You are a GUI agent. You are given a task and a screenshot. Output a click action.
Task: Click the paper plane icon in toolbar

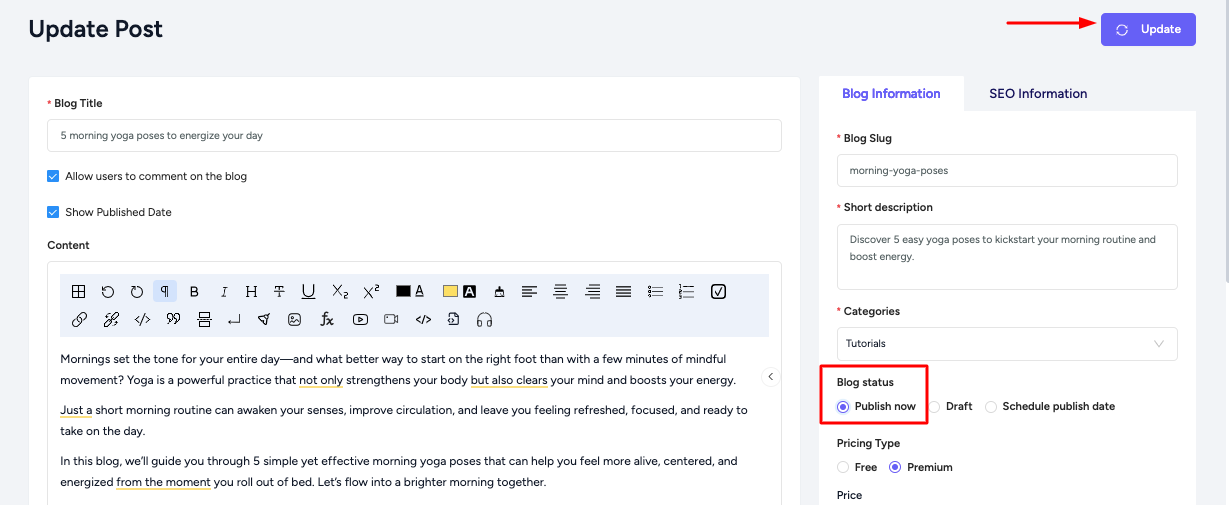[x=264, y=320]
